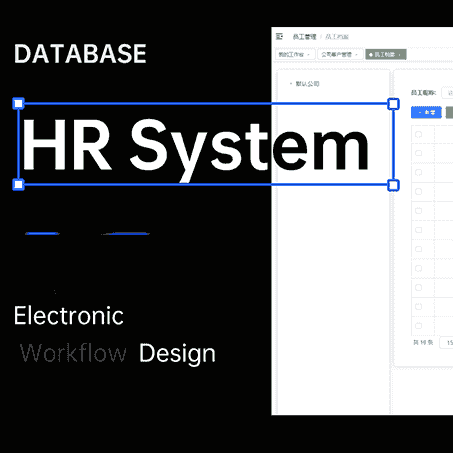Click the gray button beside the blue button
This screenshot has height=453, width=453.
[449, 112]
